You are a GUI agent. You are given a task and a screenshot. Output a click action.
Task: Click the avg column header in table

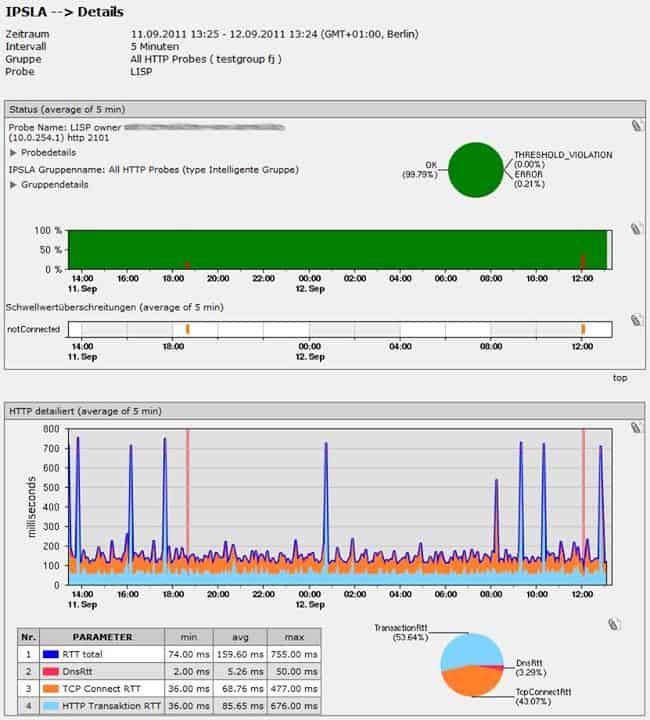point(240,637)
